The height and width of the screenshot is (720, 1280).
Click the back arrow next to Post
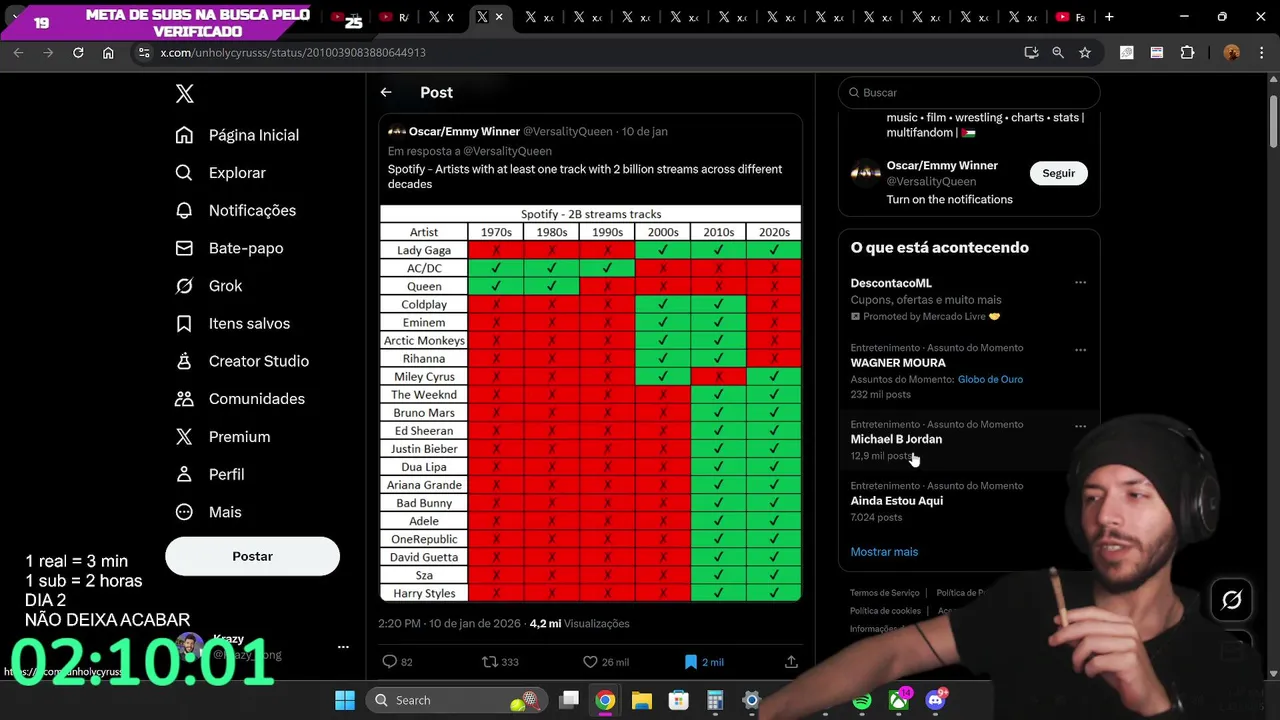coord(386,92)
